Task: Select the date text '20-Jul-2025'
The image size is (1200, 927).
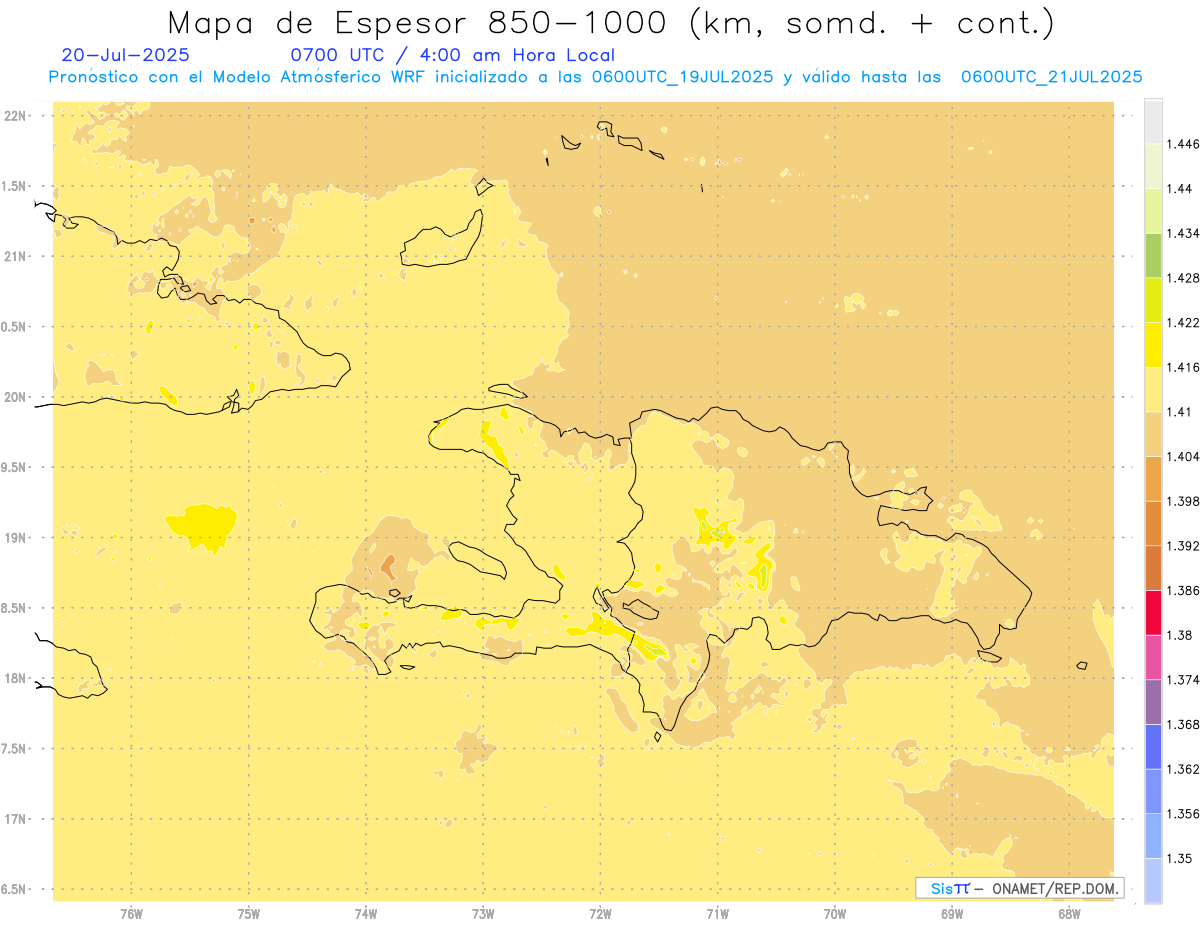Action: click(125, 55)
